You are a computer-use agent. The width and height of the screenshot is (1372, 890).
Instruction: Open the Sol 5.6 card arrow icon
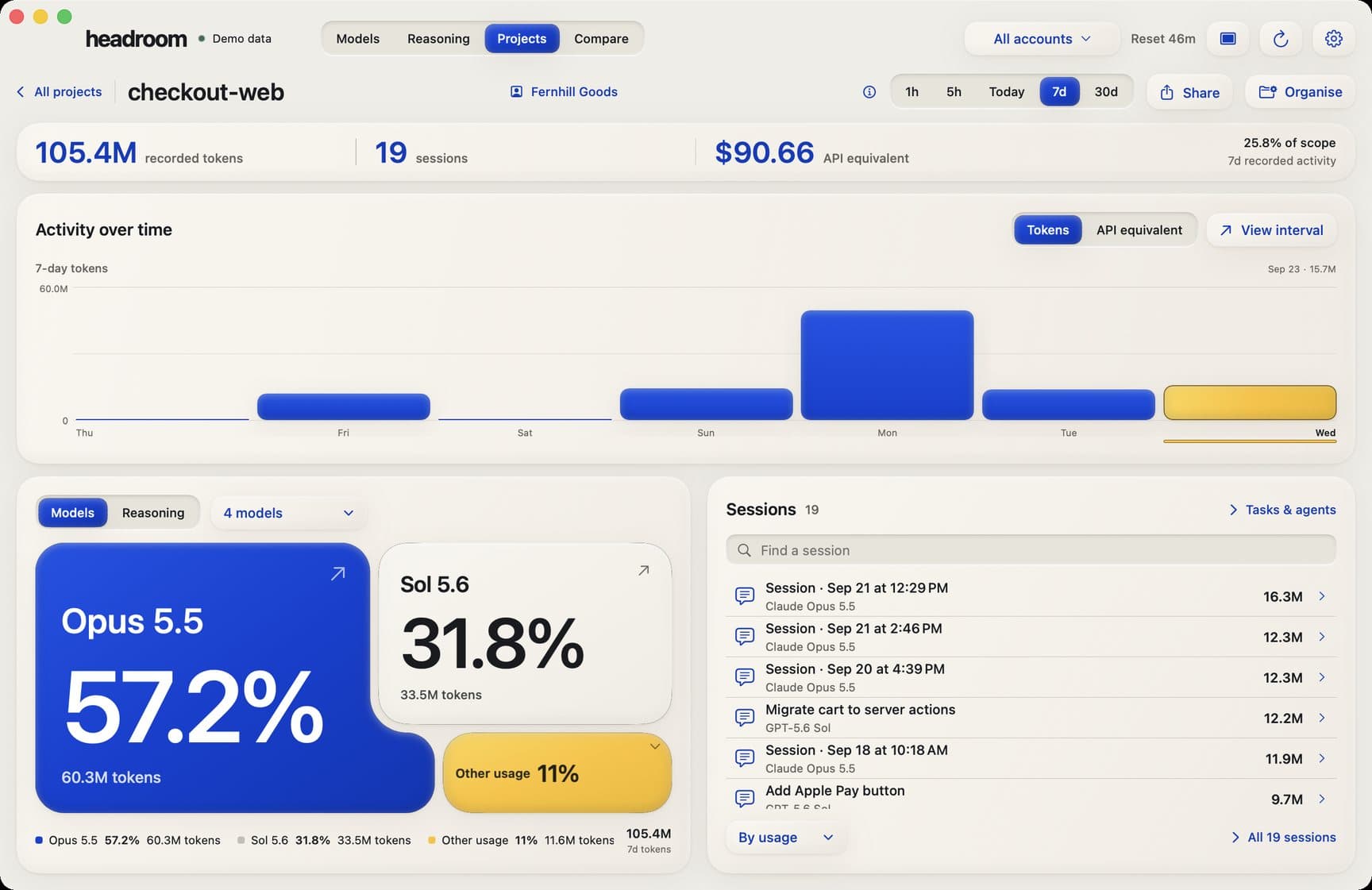click(644, 570)
